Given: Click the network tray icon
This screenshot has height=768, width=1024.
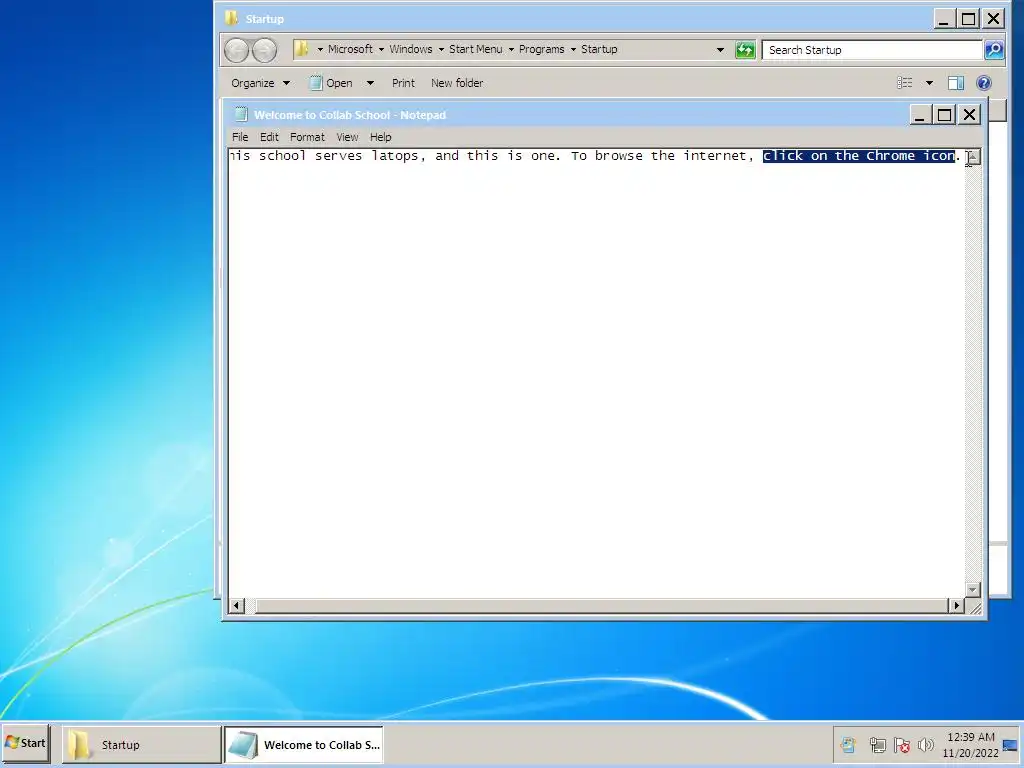Looking at the screenshot, I should coord(878,744).
